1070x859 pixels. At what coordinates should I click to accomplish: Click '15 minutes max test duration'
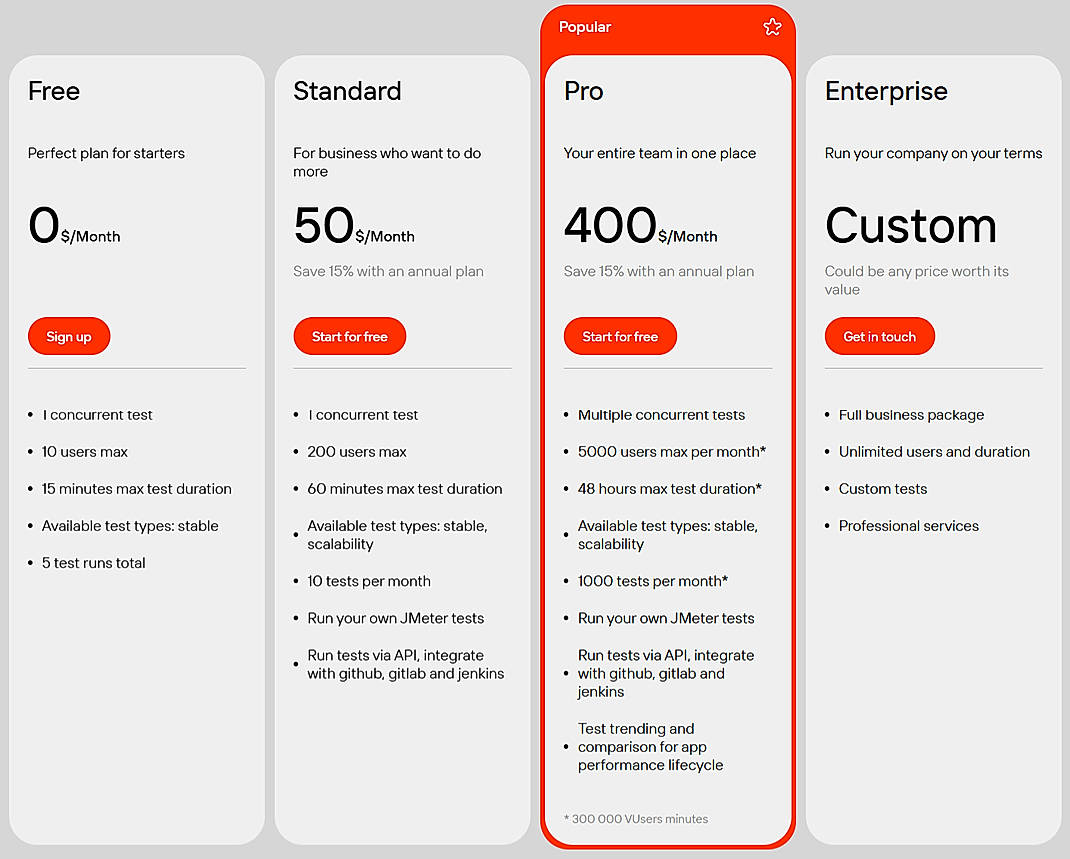[136, 489]
